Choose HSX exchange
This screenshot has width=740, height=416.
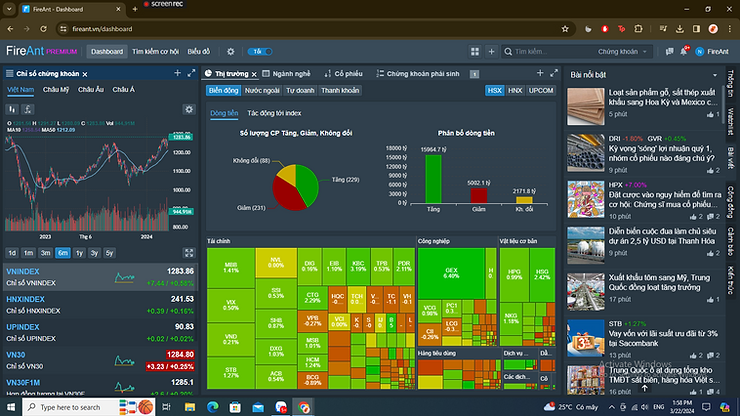pos(495,91)
